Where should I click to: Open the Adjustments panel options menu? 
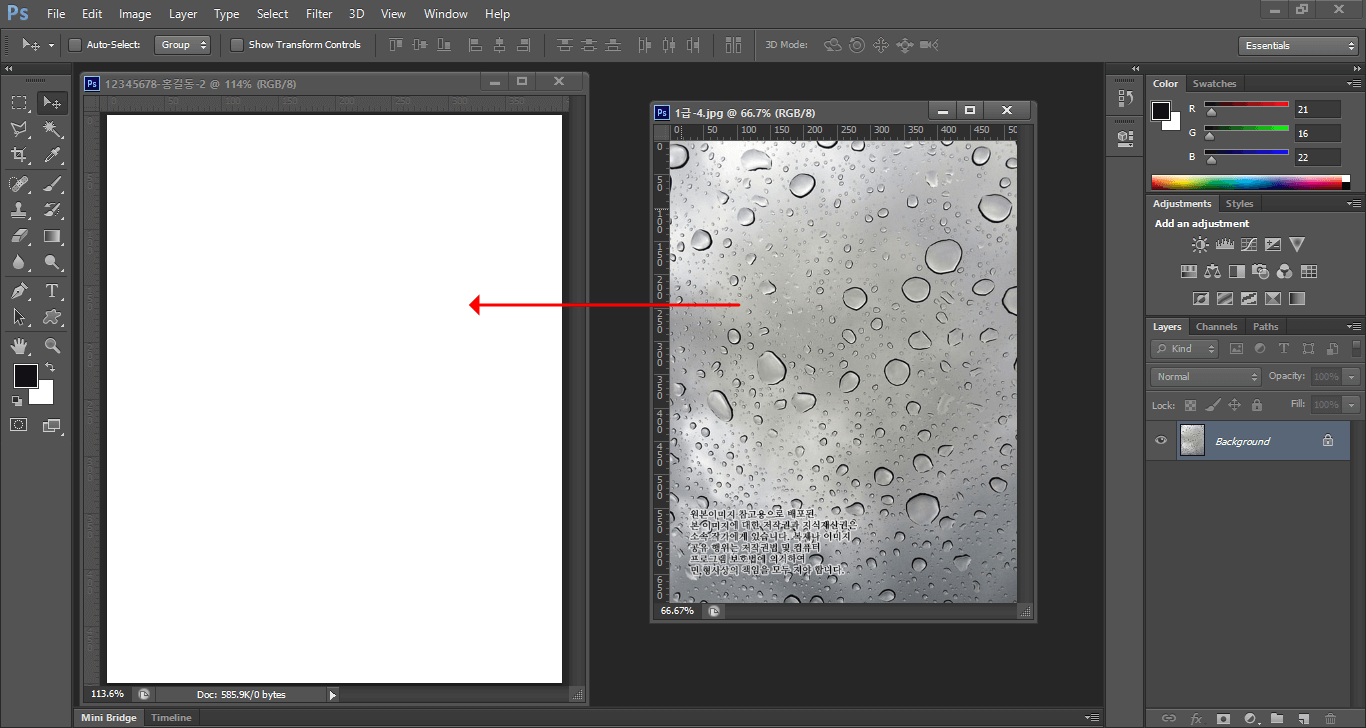(1353, 204)
